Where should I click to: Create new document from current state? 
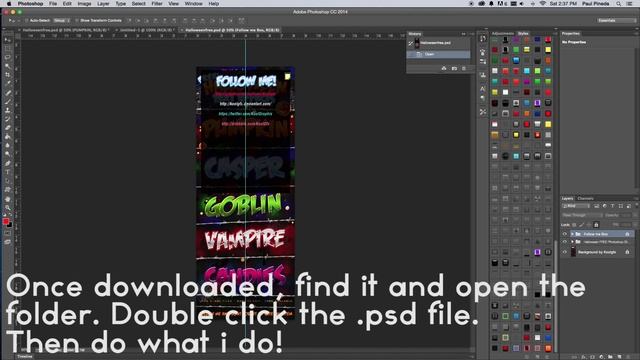click(444, 69)
